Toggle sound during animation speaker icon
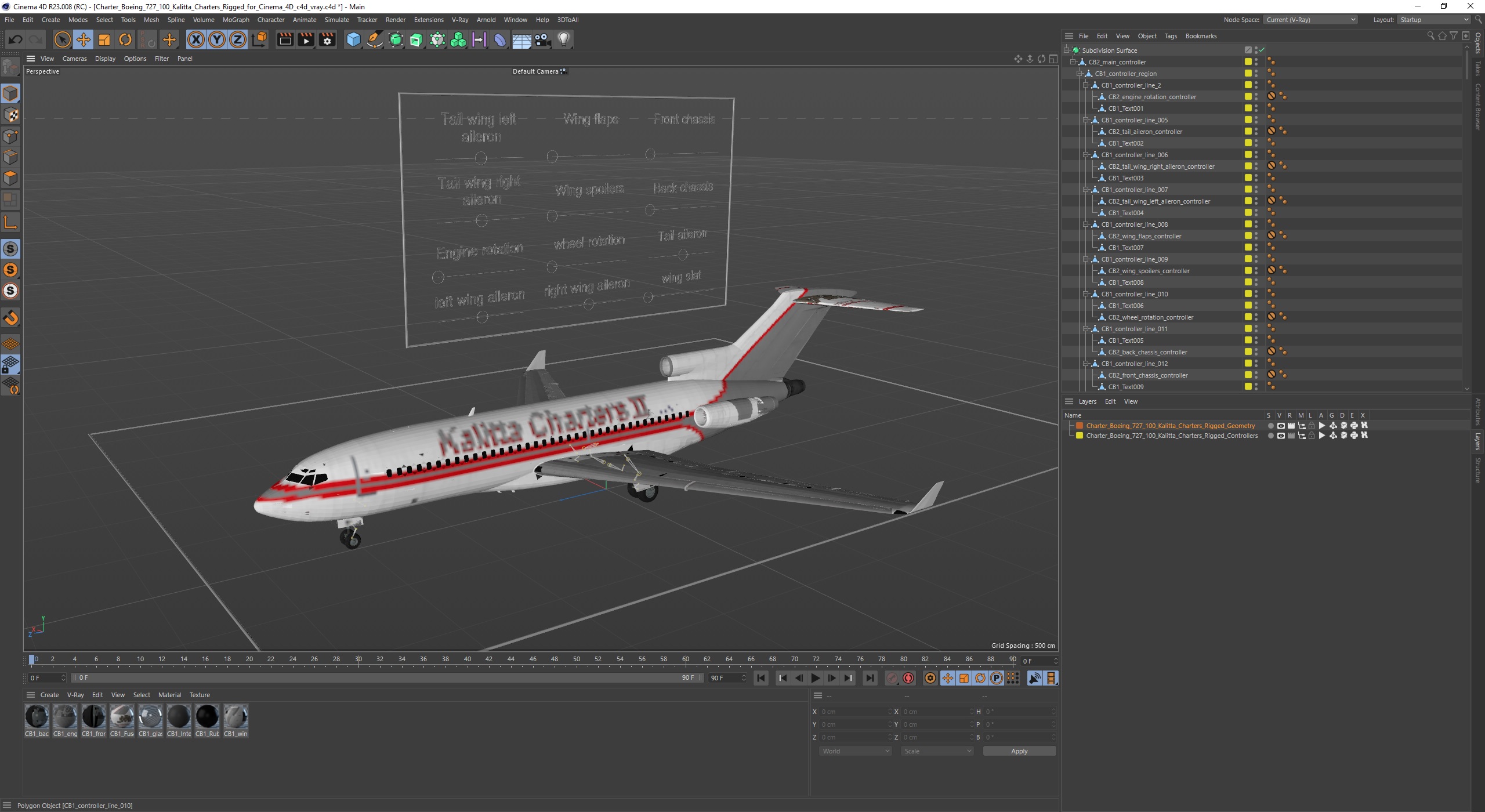1485x812 pixels. [x=1034, y=678]
